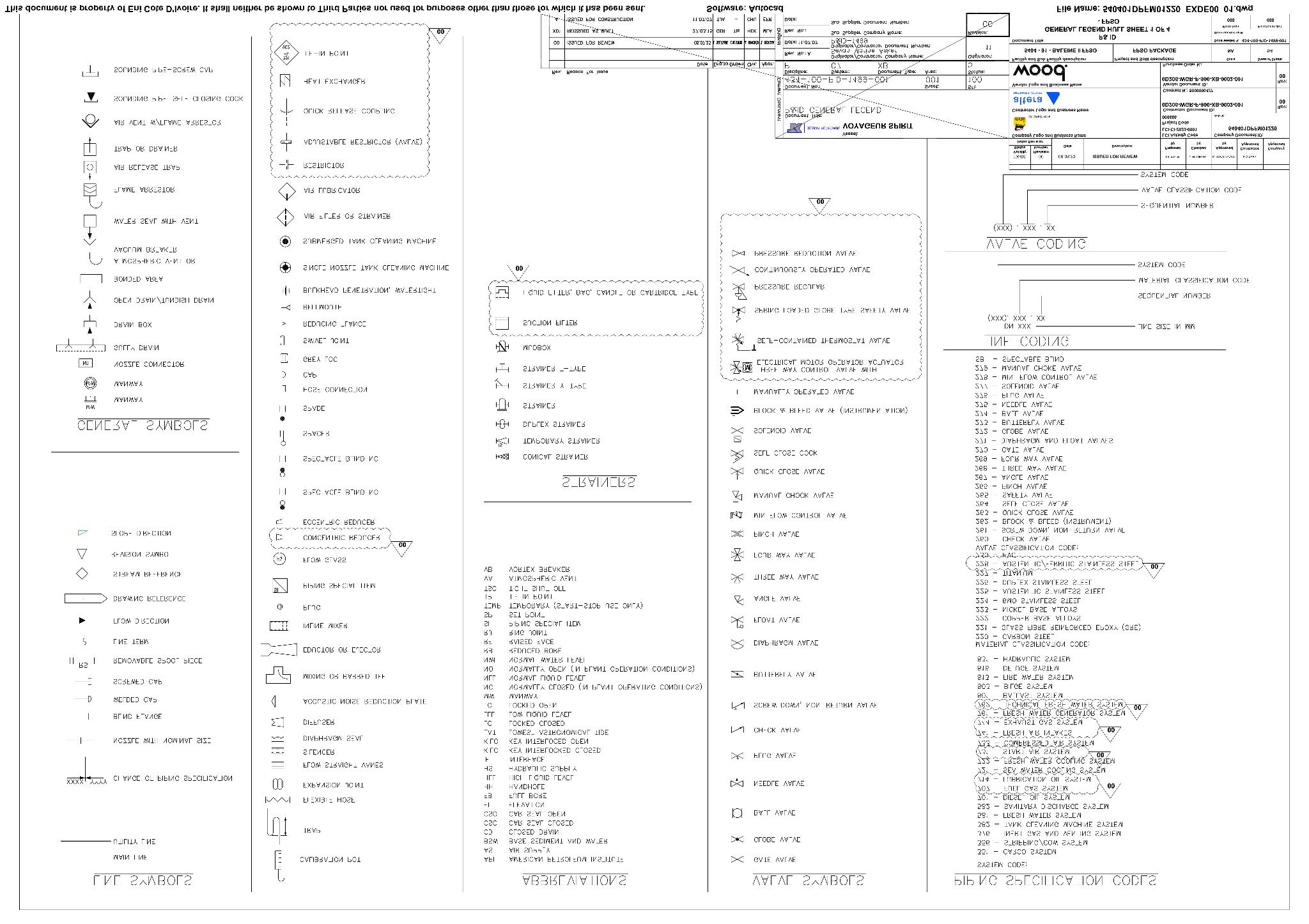Click the mudbox symbol
Image resolution: width=1309 pixels, height=924 pixels.
tap(502, 347)
